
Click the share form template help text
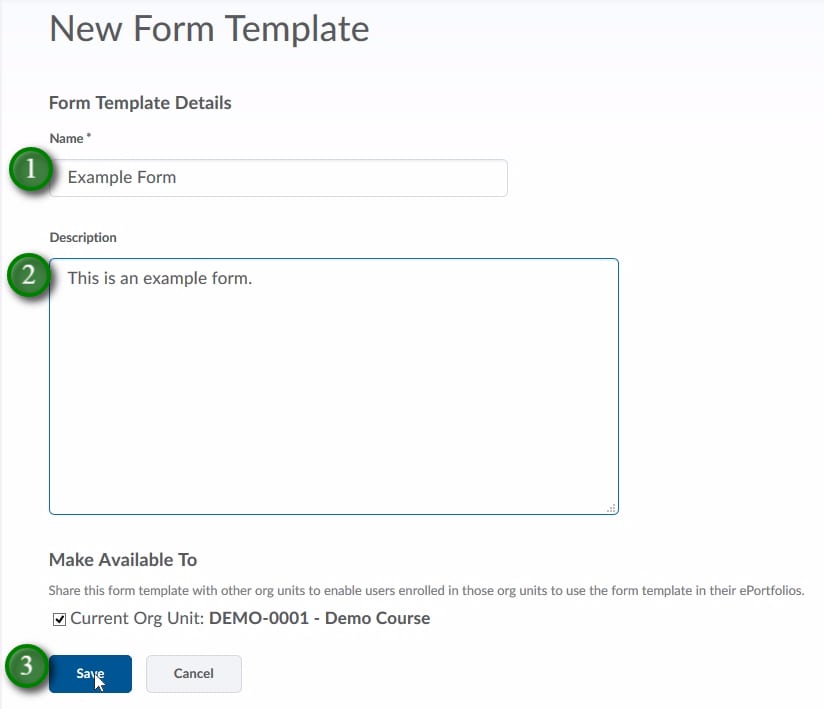click(x=427, y=591)
